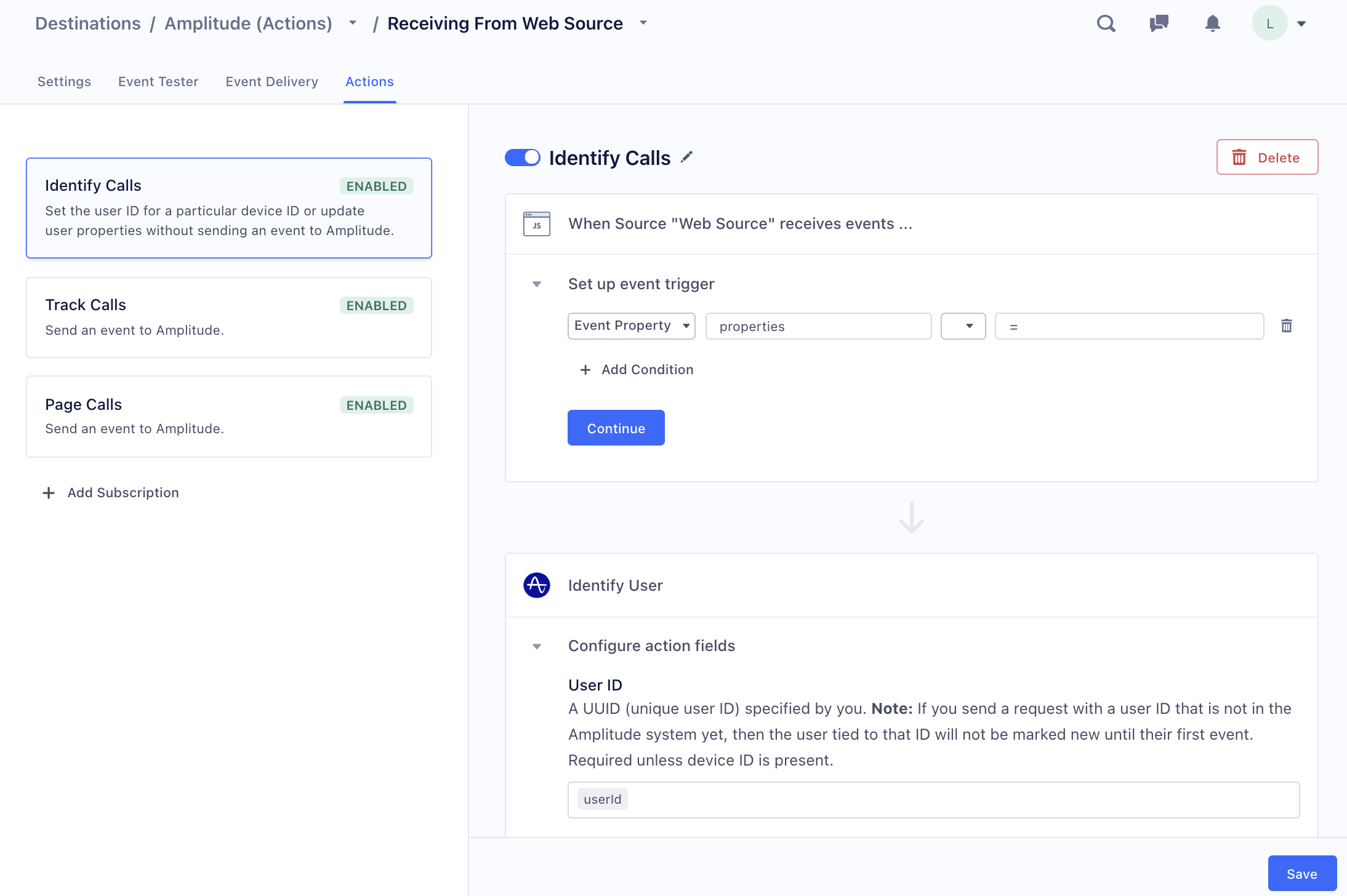Open the notifications bell
Viewport: 1347px width, 896px height.
click(1212, 23)
